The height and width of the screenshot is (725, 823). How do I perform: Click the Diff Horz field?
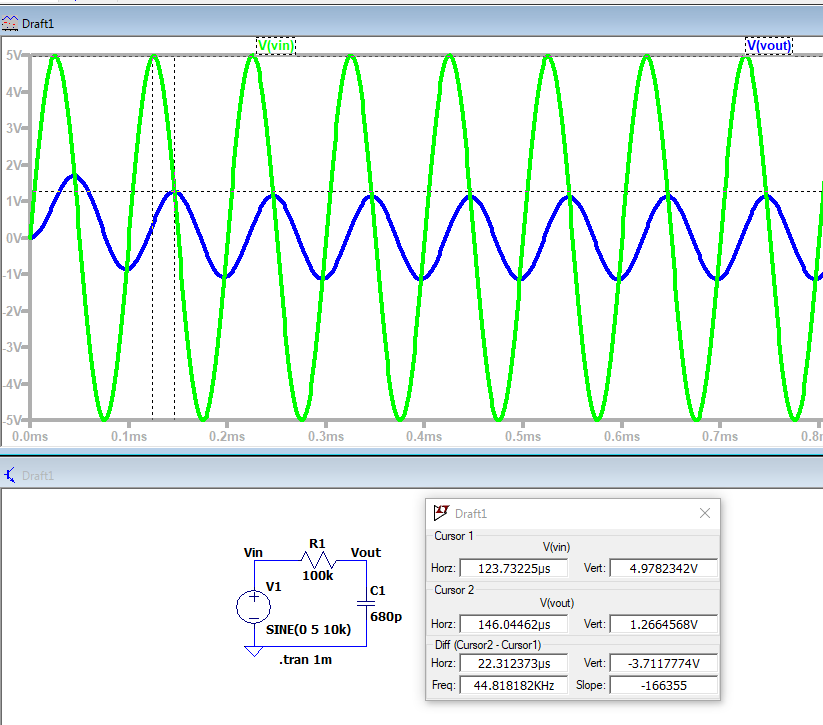(513, 665)
